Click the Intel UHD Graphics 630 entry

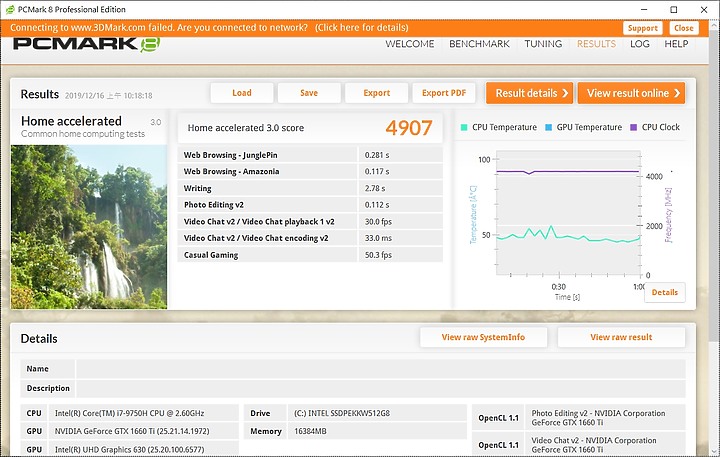coord(129,449)
